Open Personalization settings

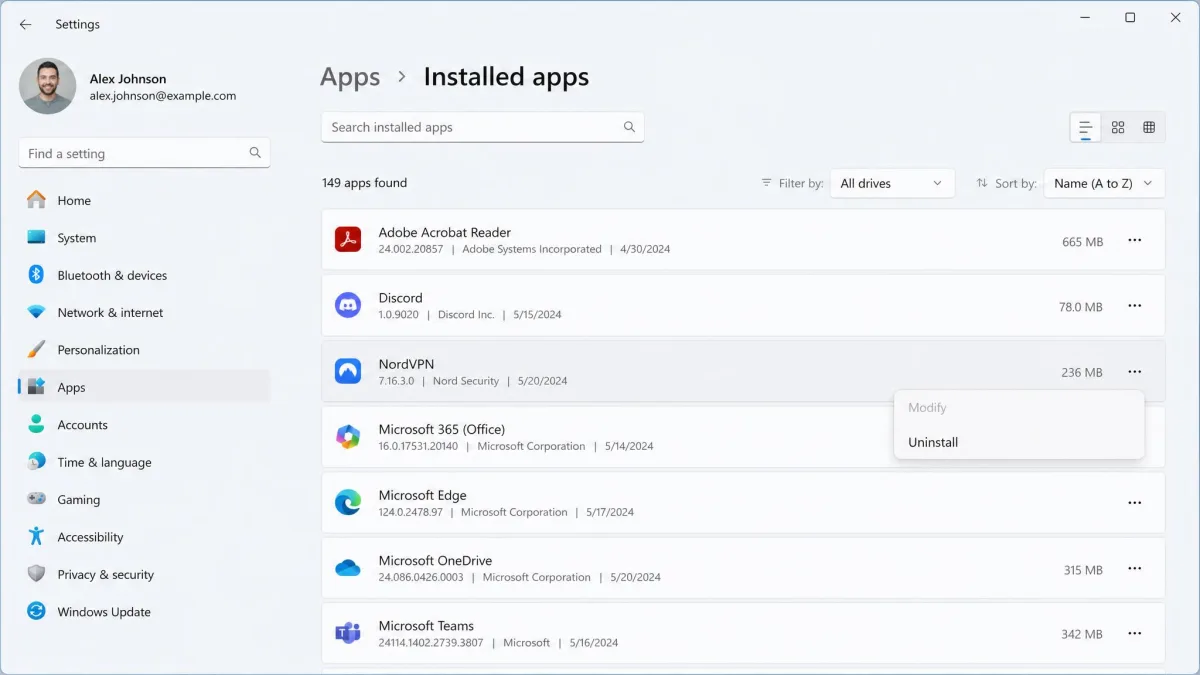pyautogui.click(x=144, y=350)
